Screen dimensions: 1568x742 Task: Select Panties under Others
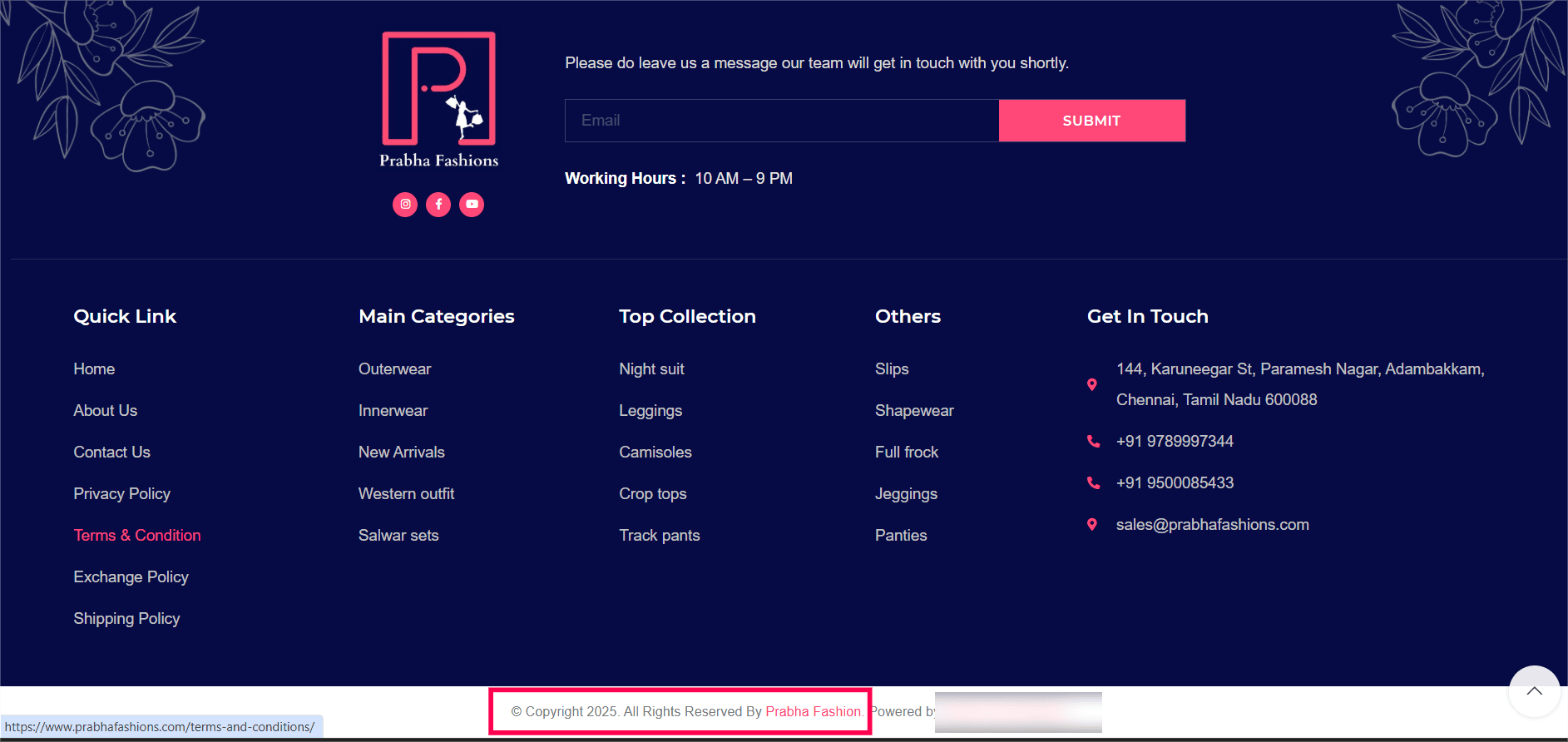click(x=901, y=535)
